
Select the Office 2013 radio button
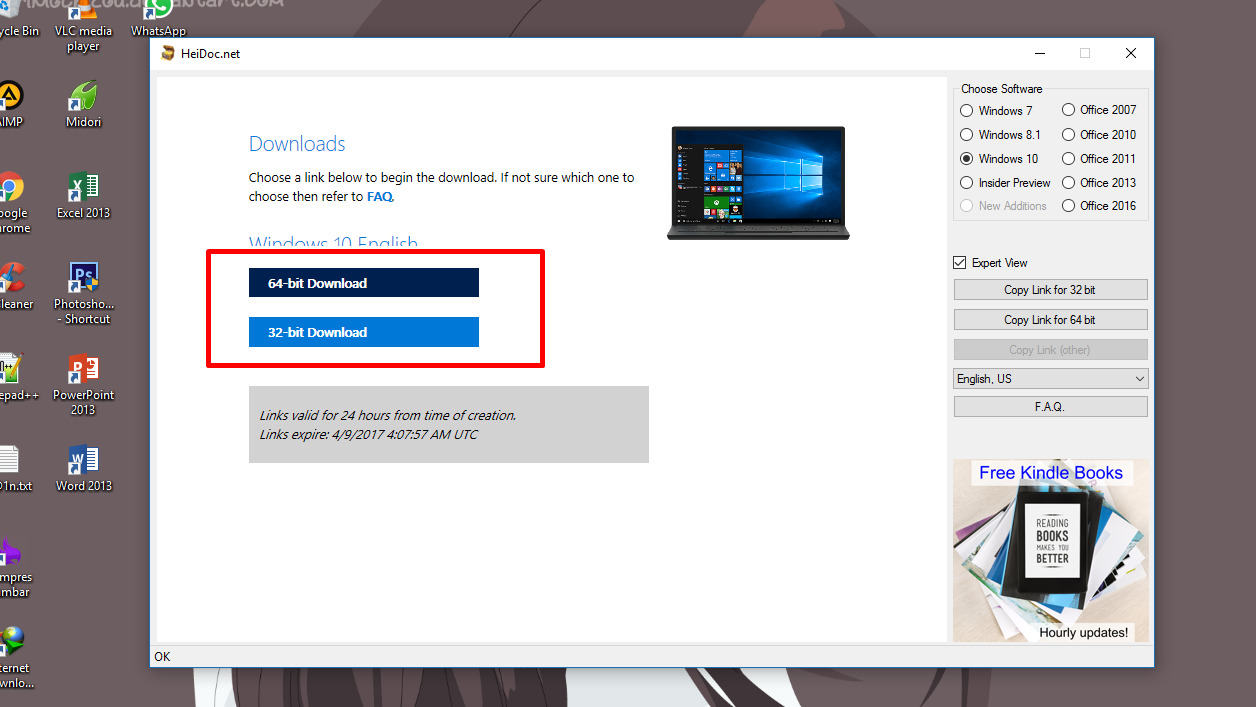click(1069, 183)
